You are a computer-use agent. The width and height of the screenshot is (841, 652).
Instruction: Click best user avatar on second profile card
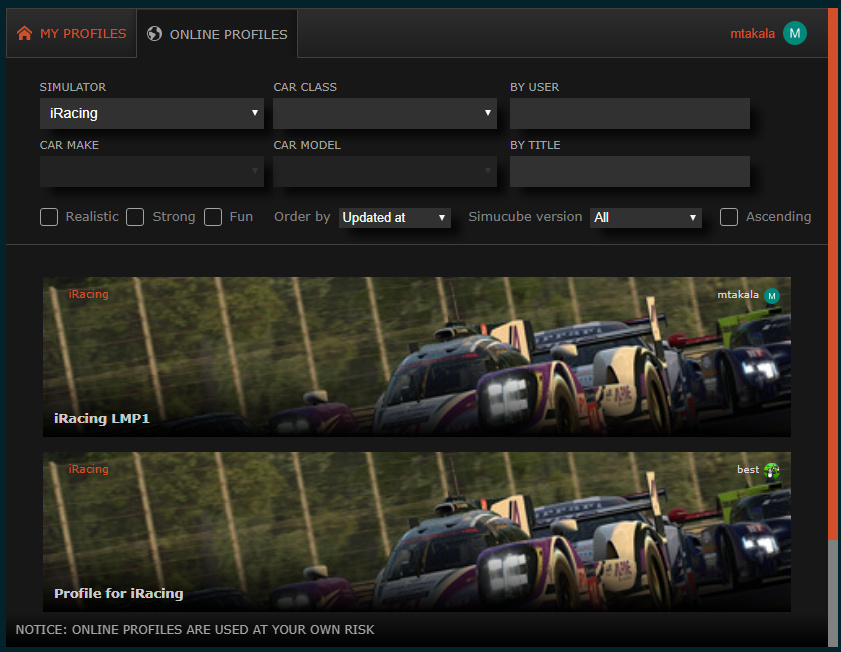(x=771, y=470)
